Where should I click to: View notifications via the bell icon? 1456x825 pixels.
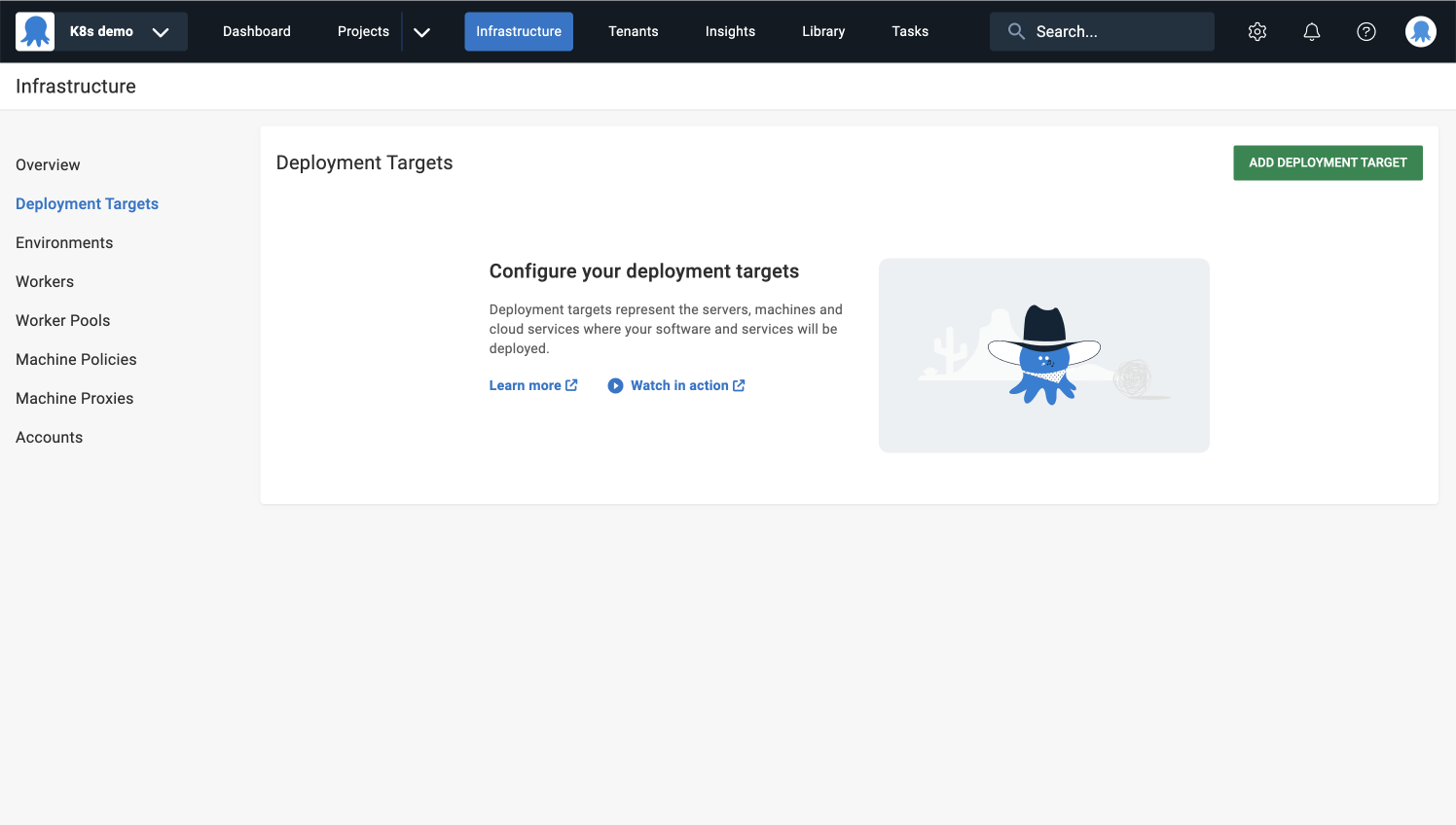pos(1311,31)
